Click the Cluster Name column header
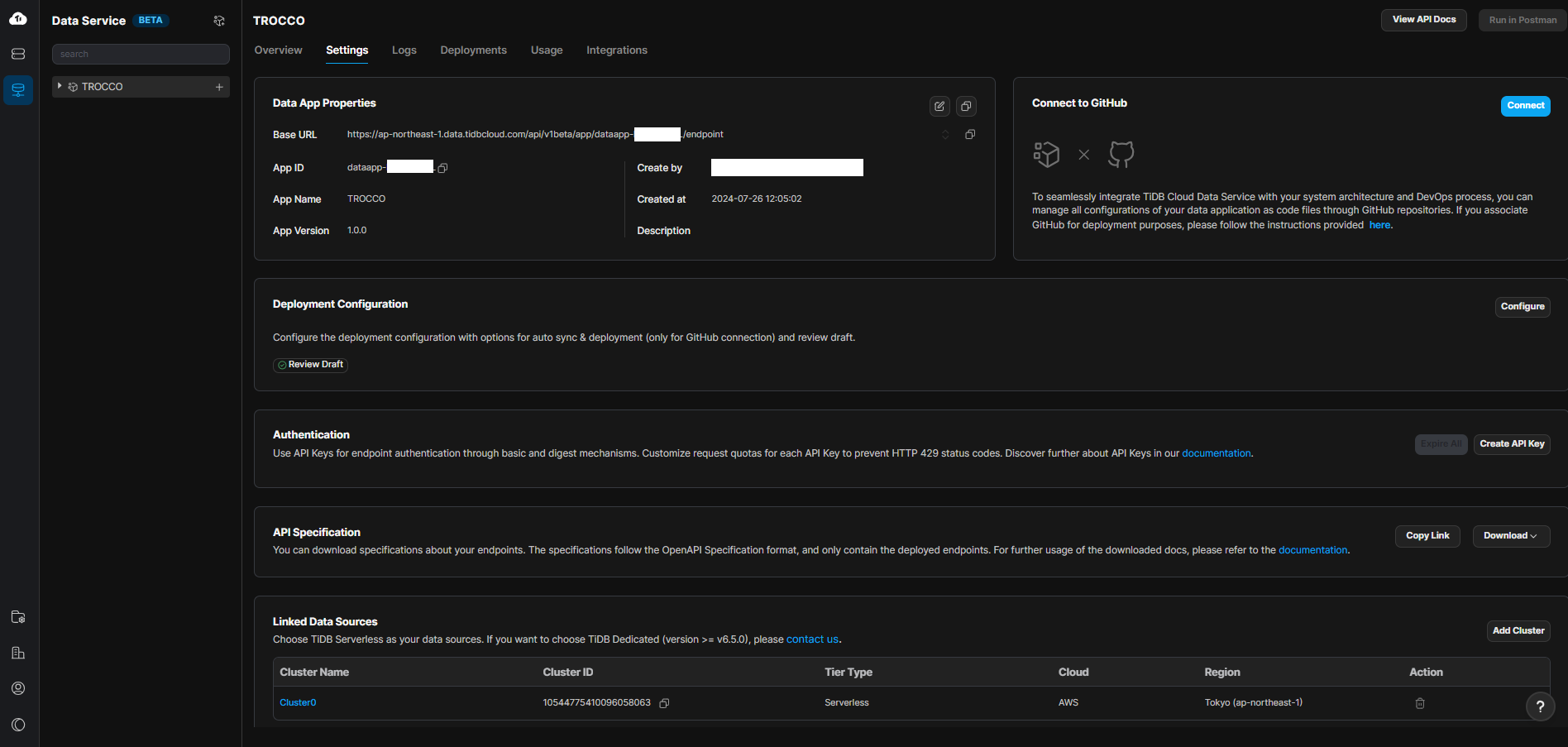 point(314,673)
